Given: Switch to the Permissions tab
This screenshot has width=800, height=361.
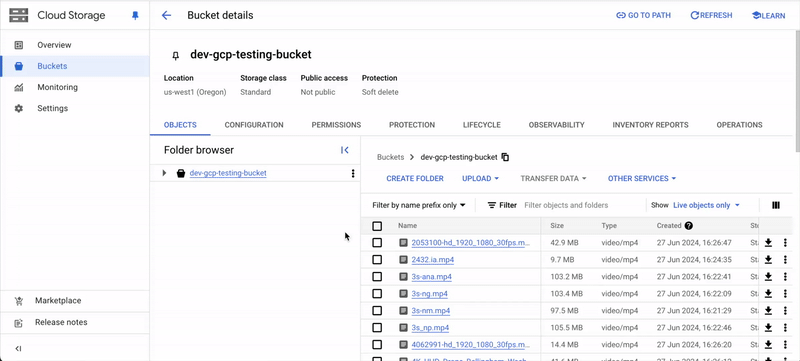Looking at the screenshot, I should [x=336, y=125].
